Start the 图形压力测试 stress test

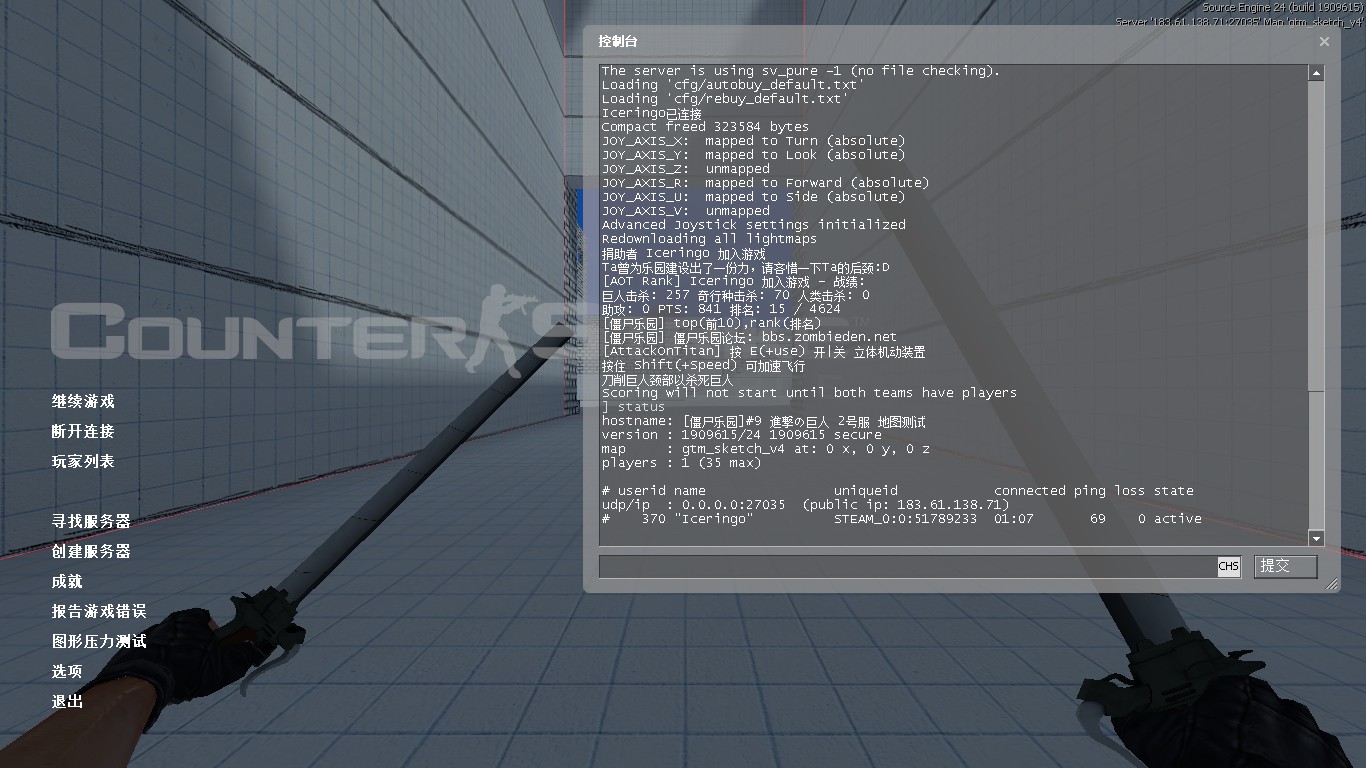coord(99,641)
